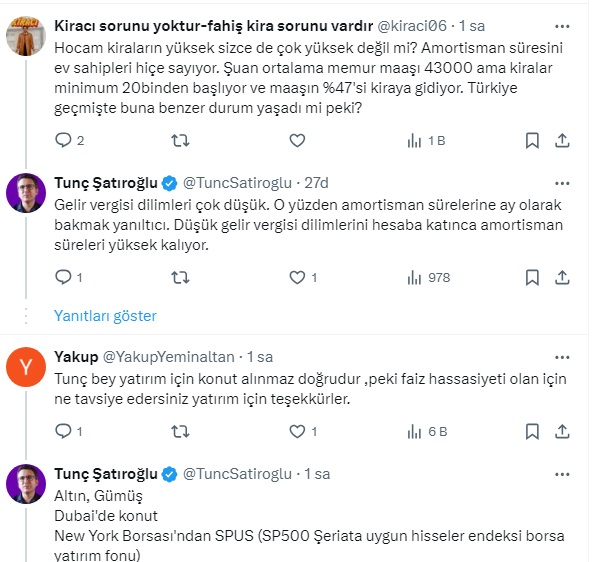Screen dimensions: 609x562
Task: Retweet Tunç Şatıroğlu's income tax reply
Action: [x=178, y=277]
